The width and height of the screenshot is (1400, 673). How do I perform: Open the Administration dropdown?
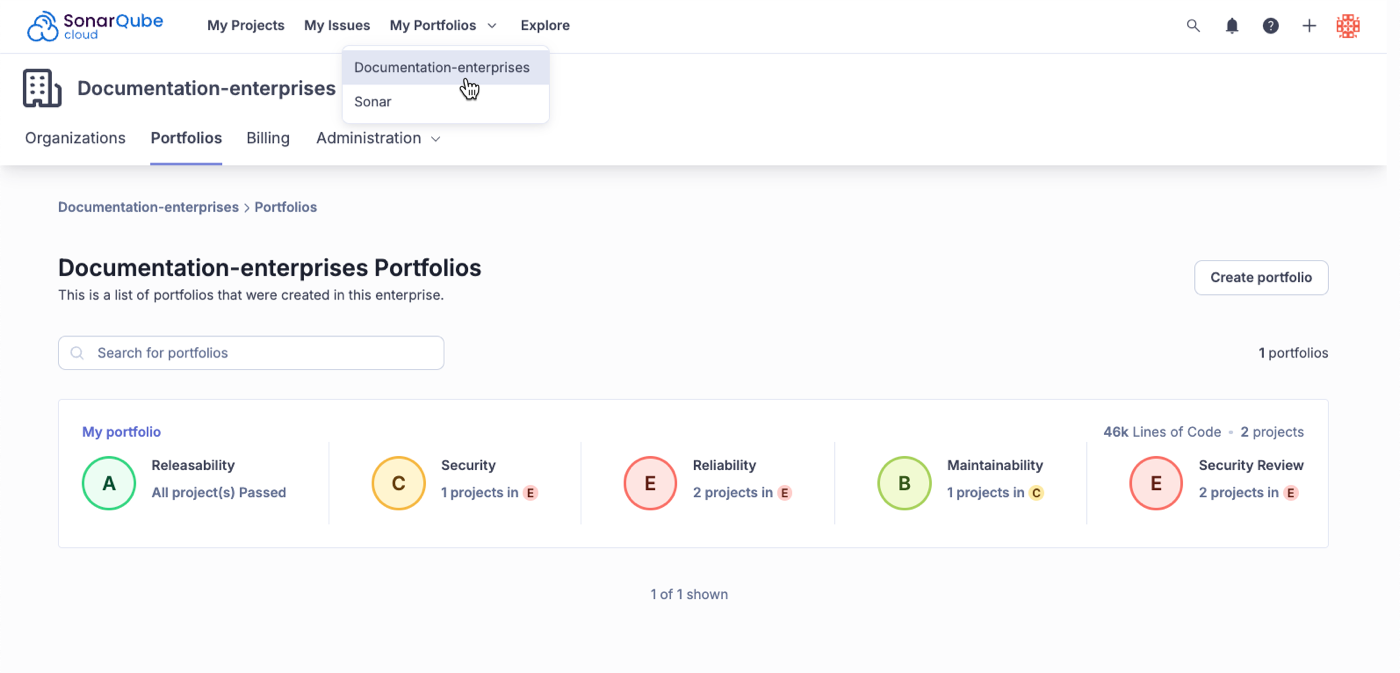click(378, 138)
